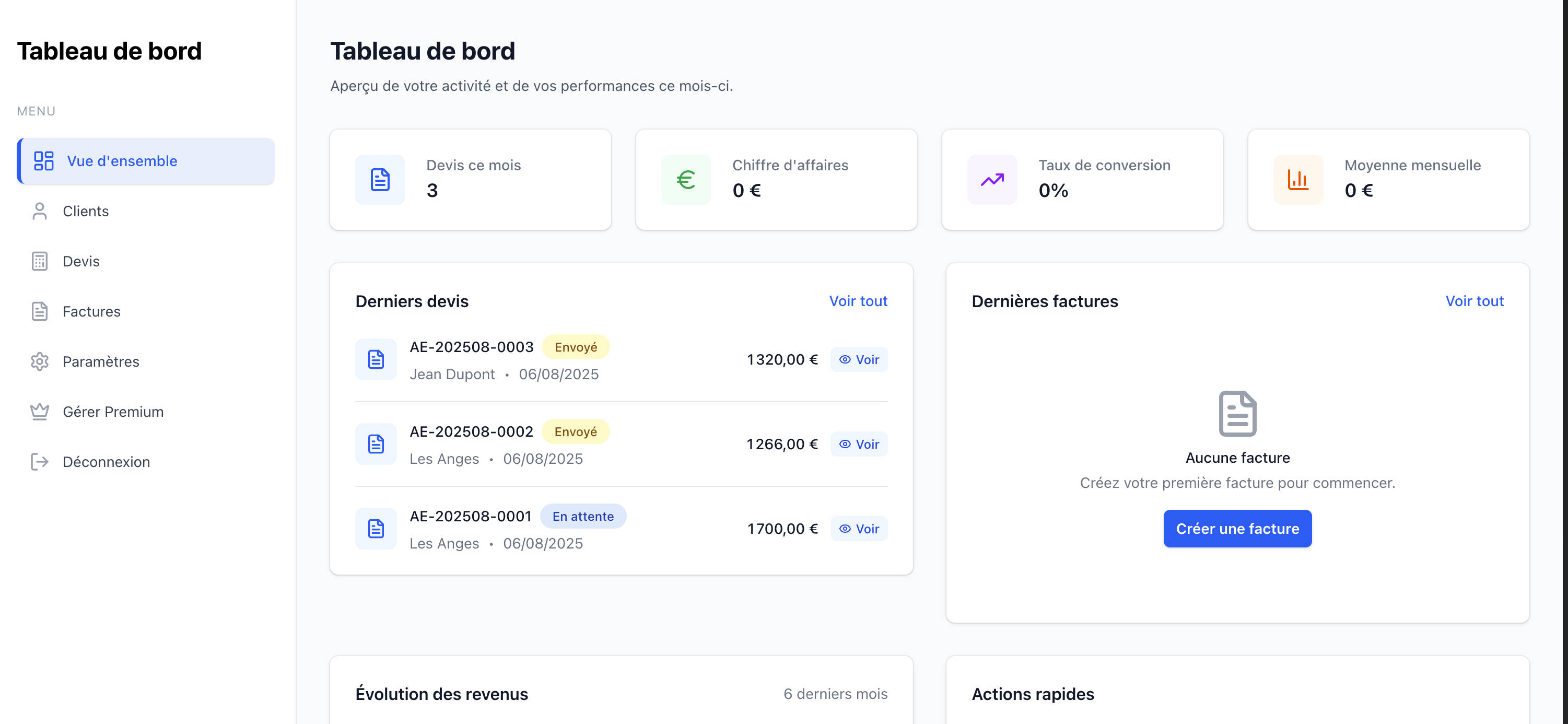The width and height of the screenshot is (1568, 724).
Task: View quote AE-202508-0002 with Voir button
Action: [859, 444]
